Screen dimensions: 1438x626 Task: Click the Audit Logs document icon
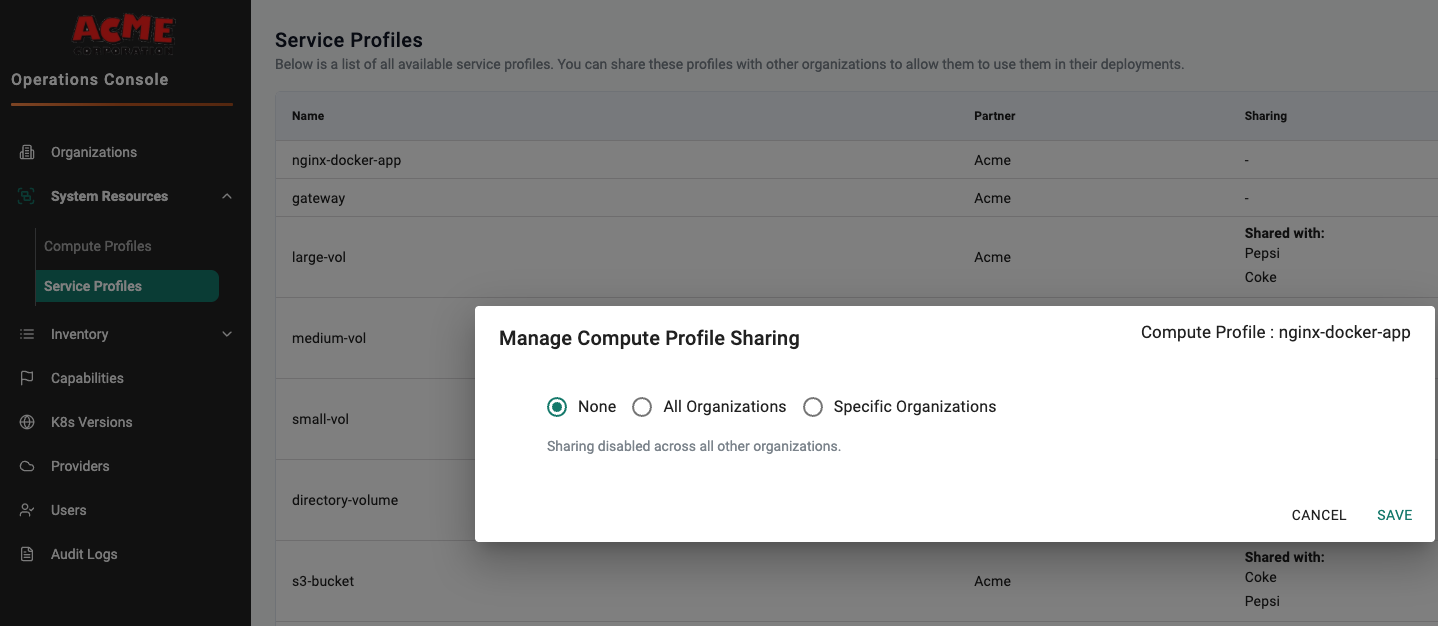click(27, 554)
